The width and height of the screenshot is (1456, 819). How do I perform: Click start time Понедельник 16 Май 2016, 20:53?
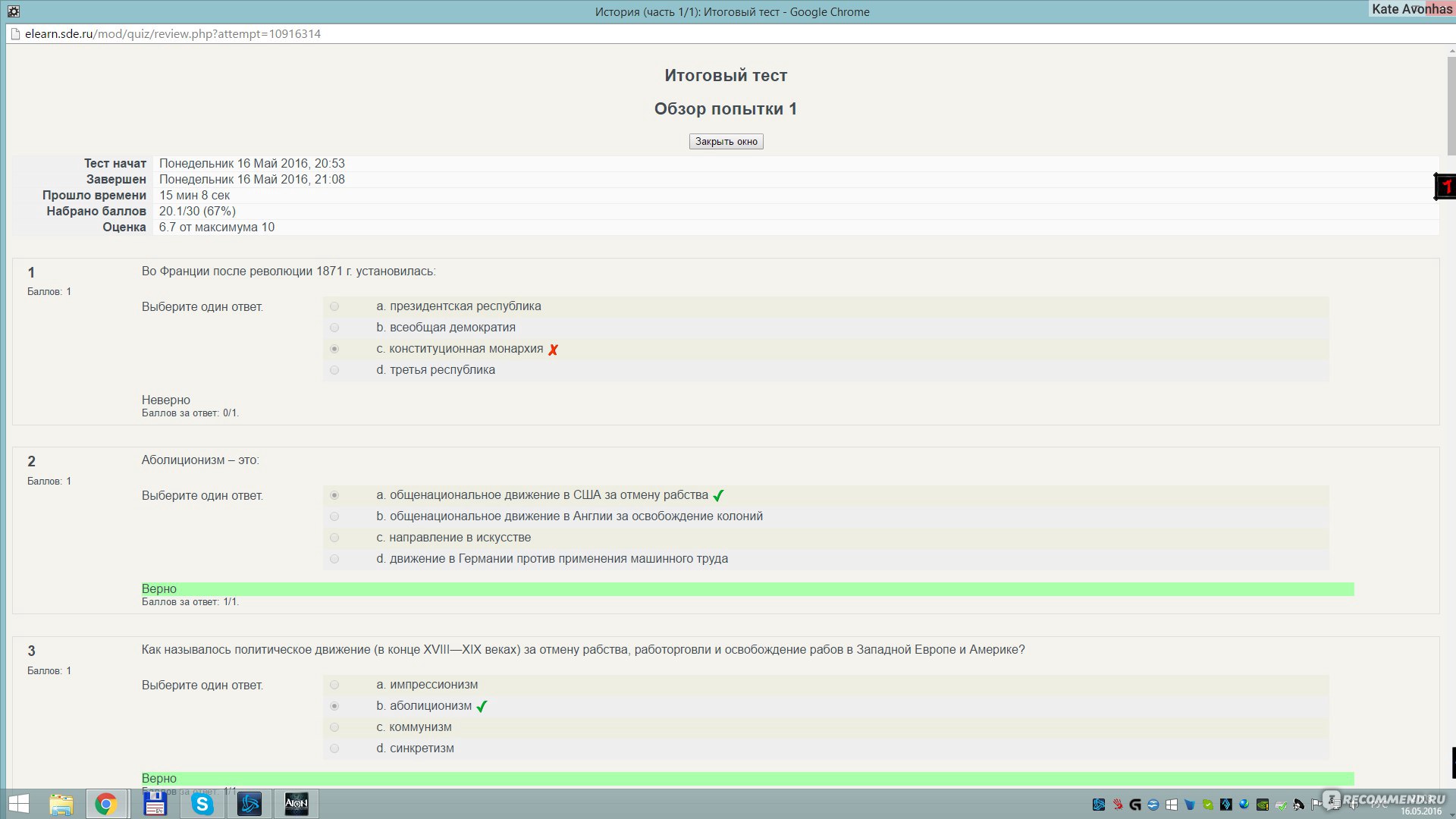click(252, 164)
